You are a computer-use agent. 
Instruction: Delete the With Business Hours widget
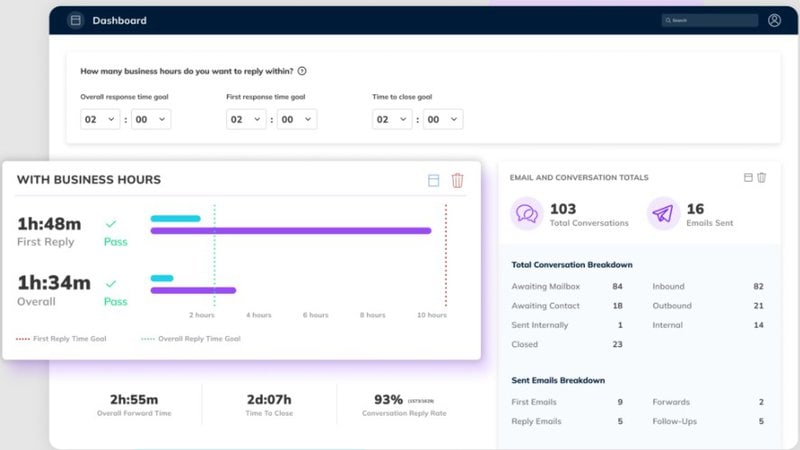(458, 180)
